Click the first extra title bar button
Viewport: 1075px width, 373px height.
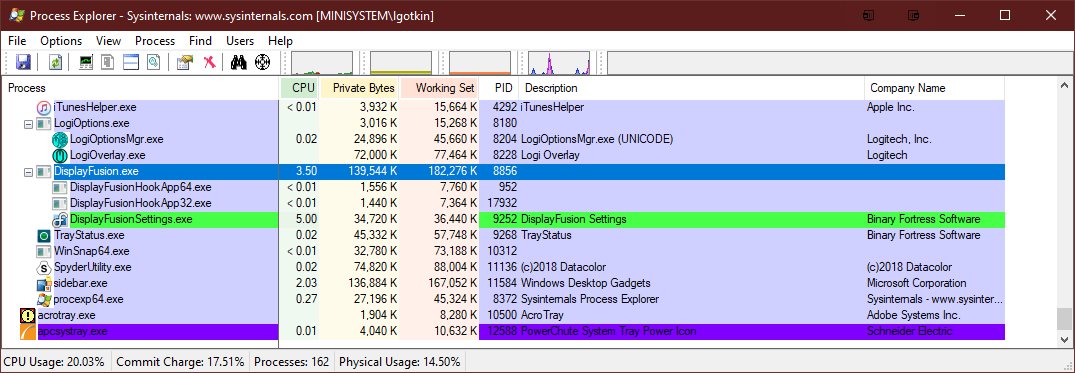click(869, 15)
